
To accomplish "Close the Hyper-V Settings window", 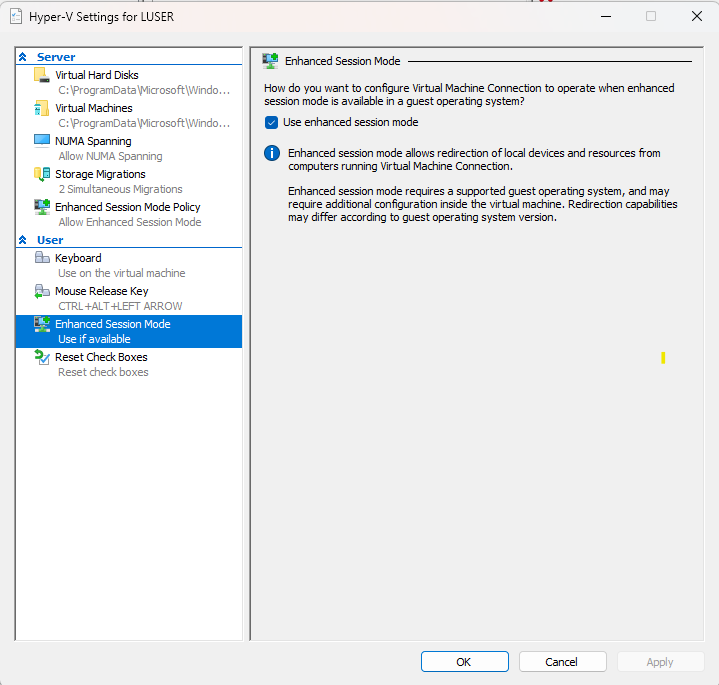I will tap(697, 17).
